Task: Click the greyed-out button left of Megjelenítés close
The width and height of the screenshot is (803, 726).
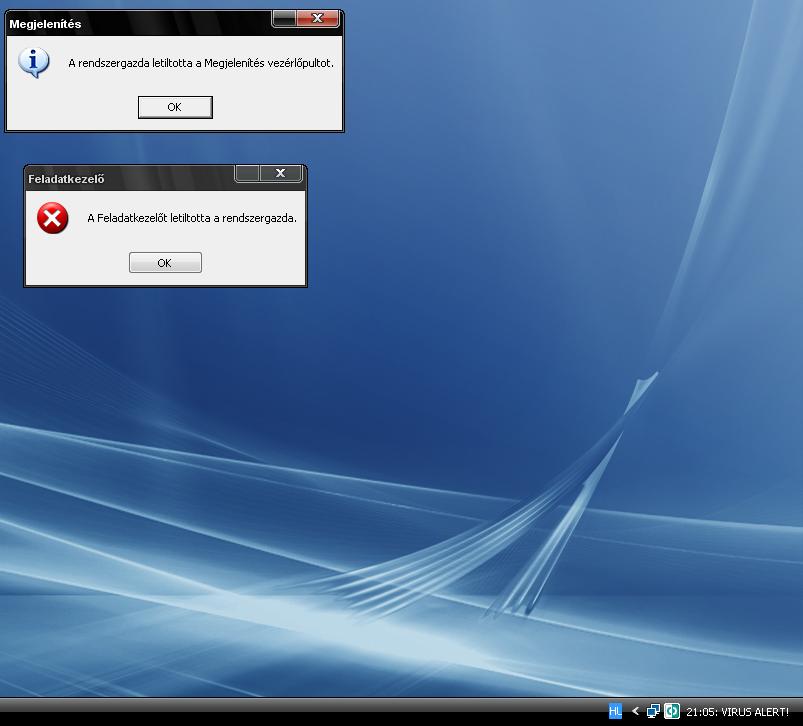Action: [x=285, y=18]
